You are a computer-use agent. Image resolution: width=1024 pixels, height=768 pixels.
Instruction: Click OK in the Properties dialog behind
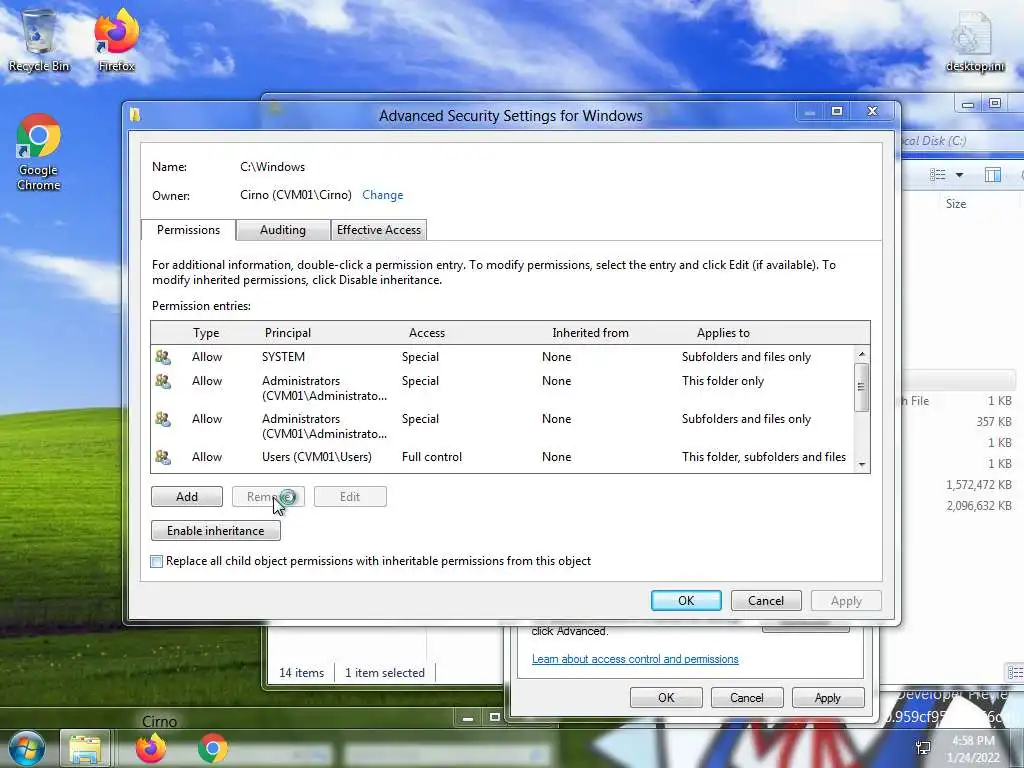click(x=666, y=697)
